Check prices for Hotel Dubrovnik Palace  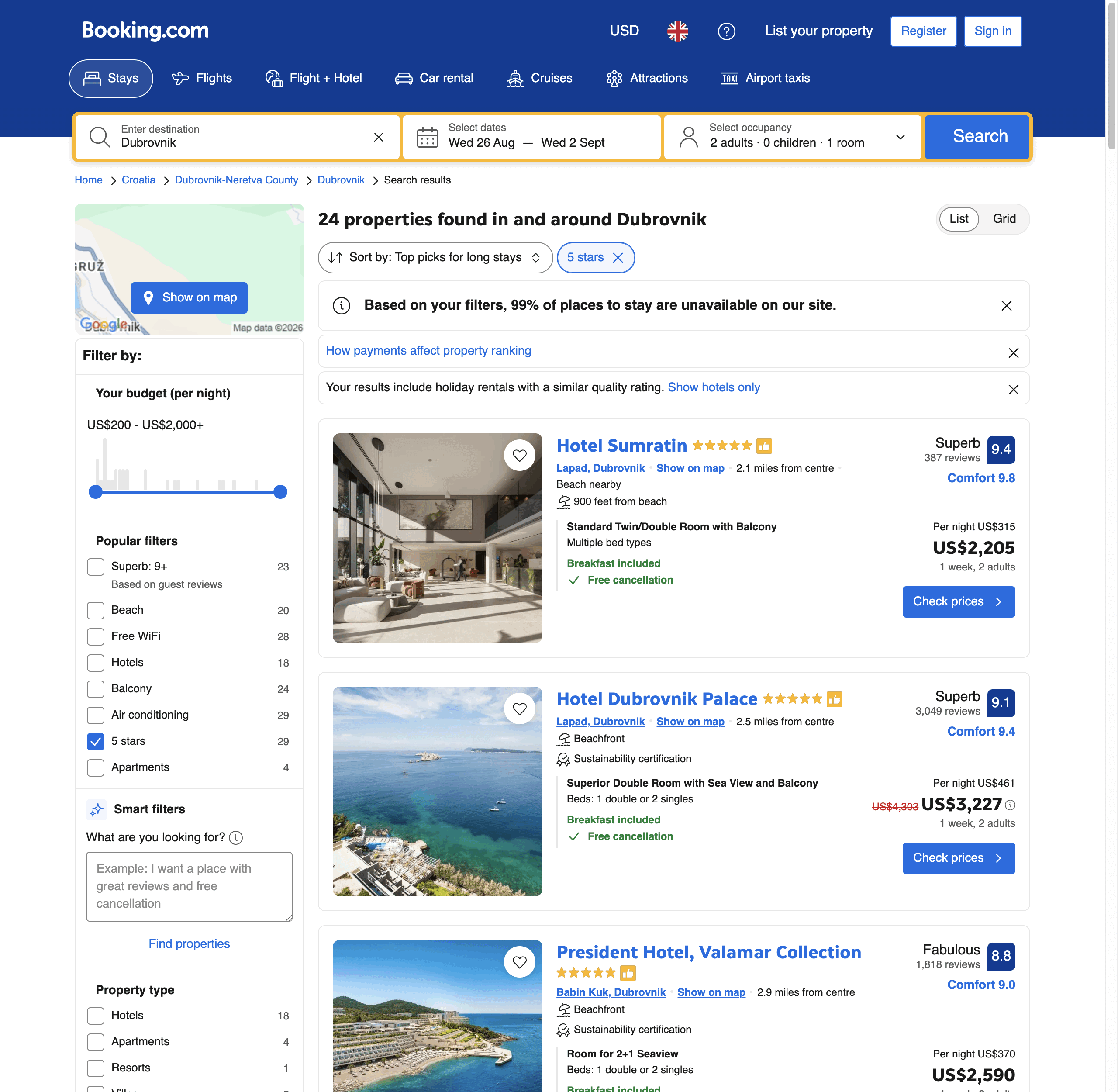click(959, 858)
